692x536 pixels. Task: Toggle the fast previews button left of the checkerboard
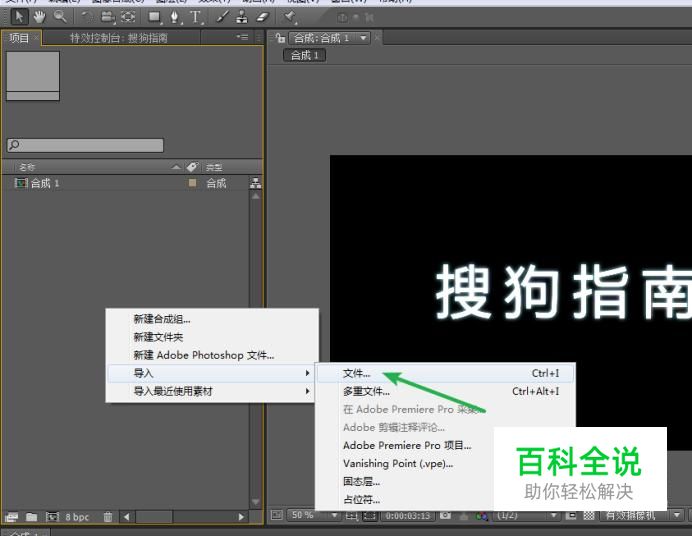pos(571,515)
